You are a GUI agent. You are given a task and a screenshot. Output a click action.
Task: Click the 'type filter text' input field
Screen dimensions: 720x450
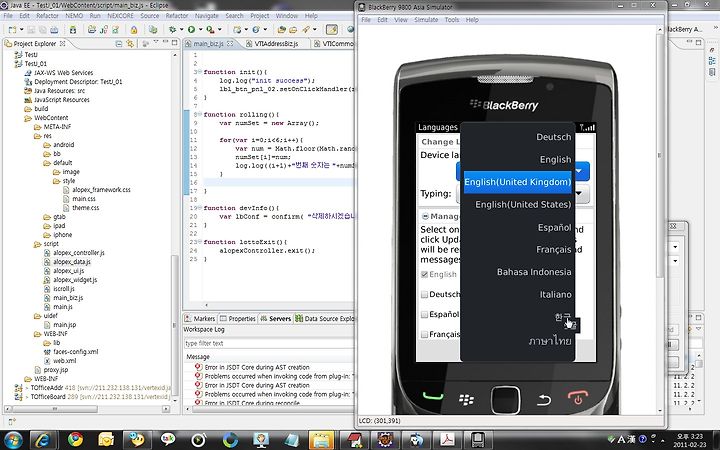(269, 343)
